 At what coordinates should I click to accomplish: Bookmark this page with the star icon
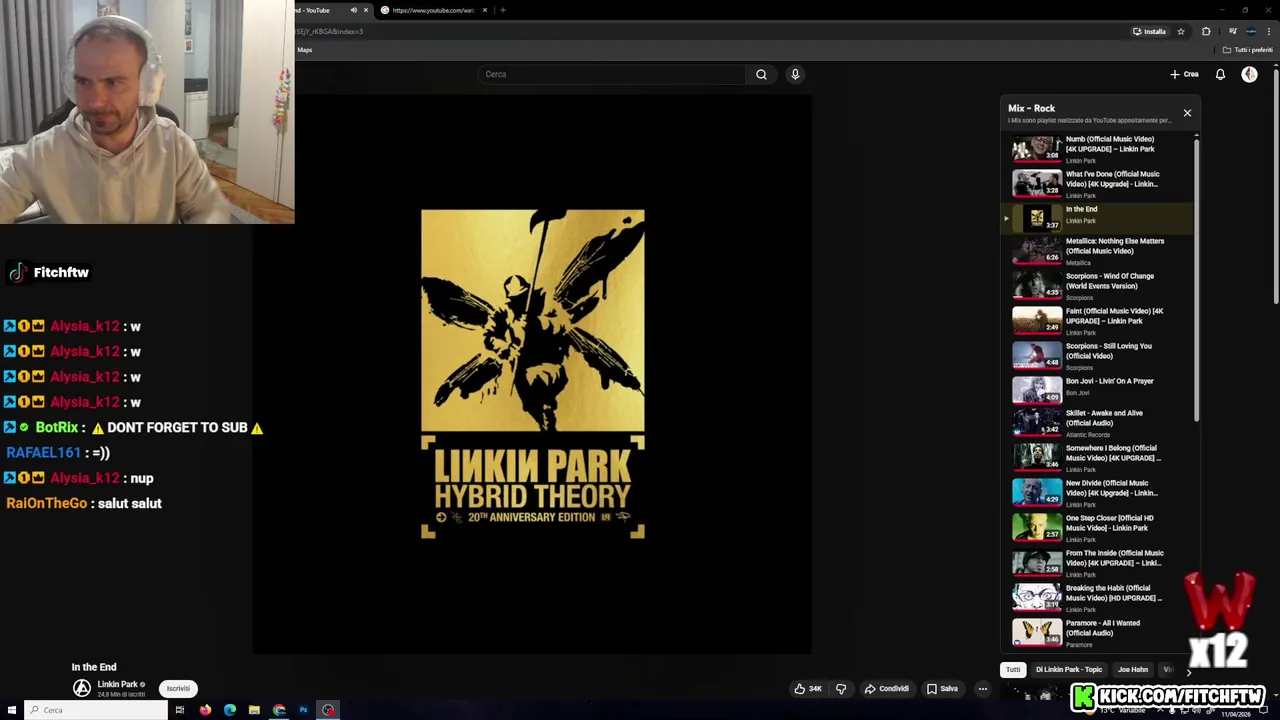coord(1181,31)
